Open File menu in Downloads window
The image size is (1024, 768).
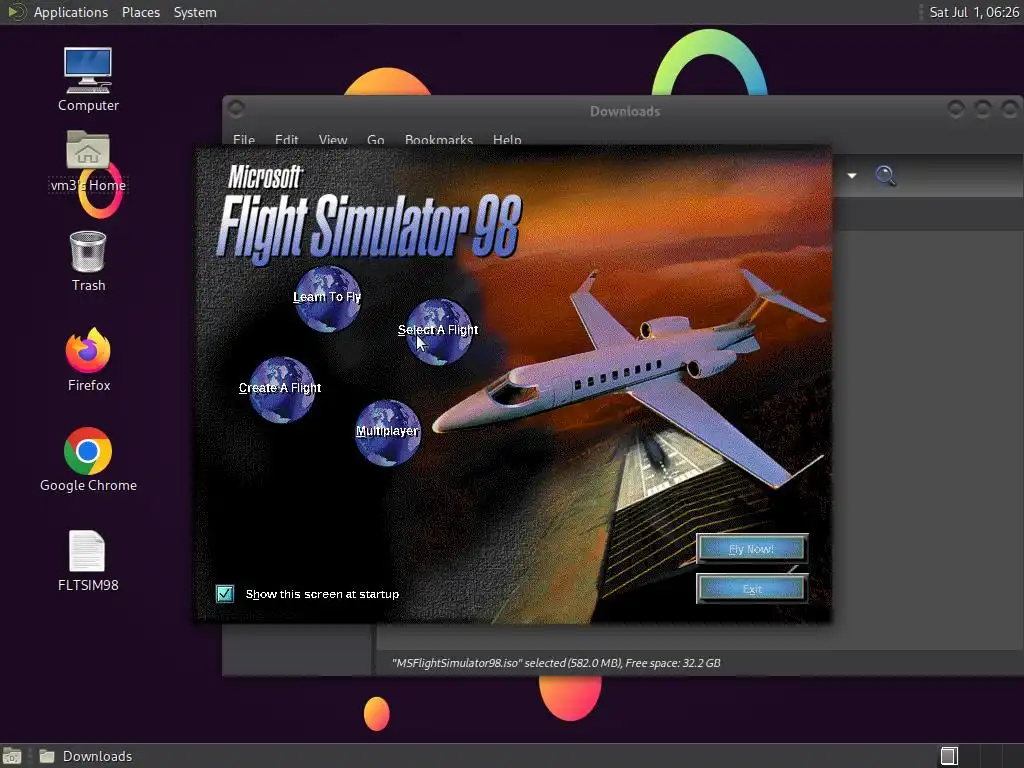click(244, 139)
